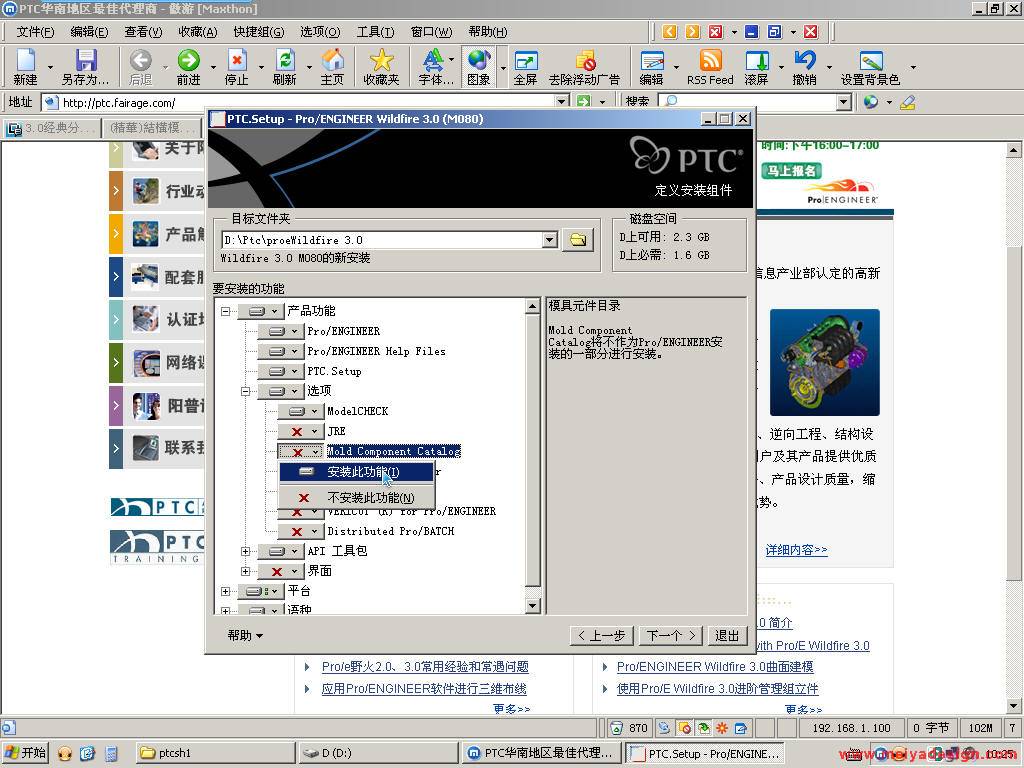1024x768 pixels.
Task: Open the 工具(T) menu
Action: point(376,31)
